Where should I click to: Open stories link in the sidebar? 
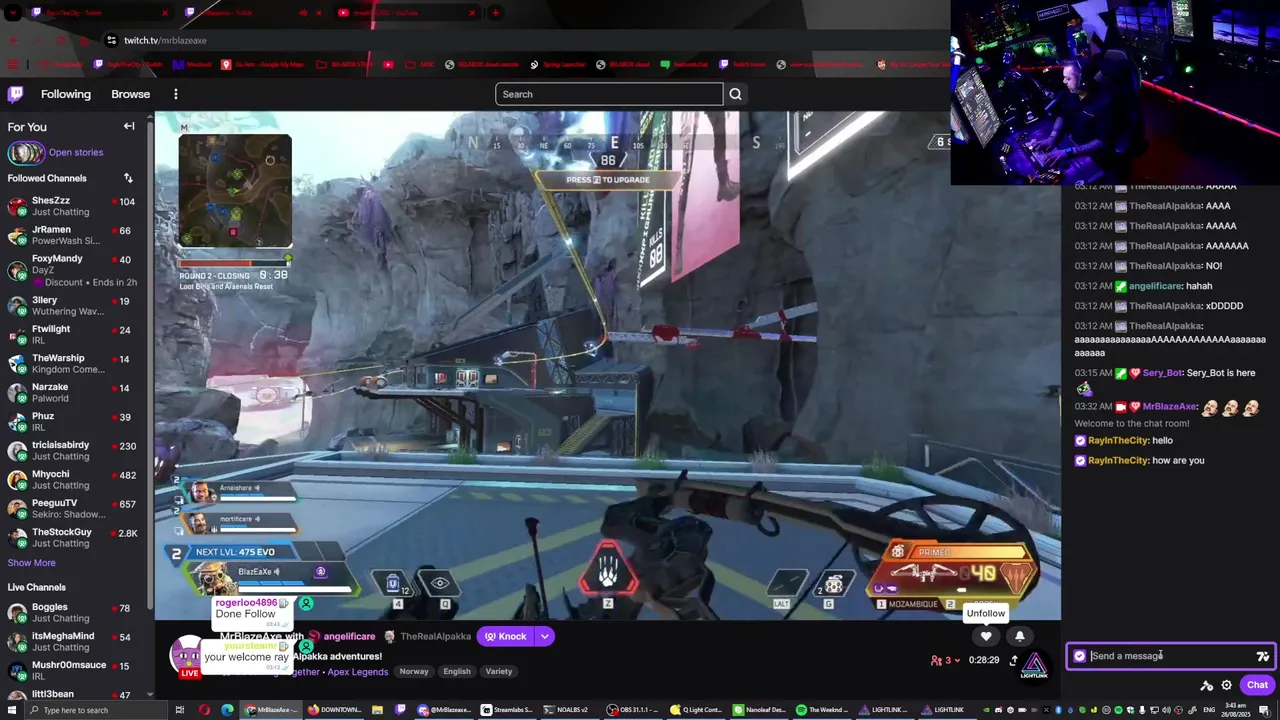(76, 153)
